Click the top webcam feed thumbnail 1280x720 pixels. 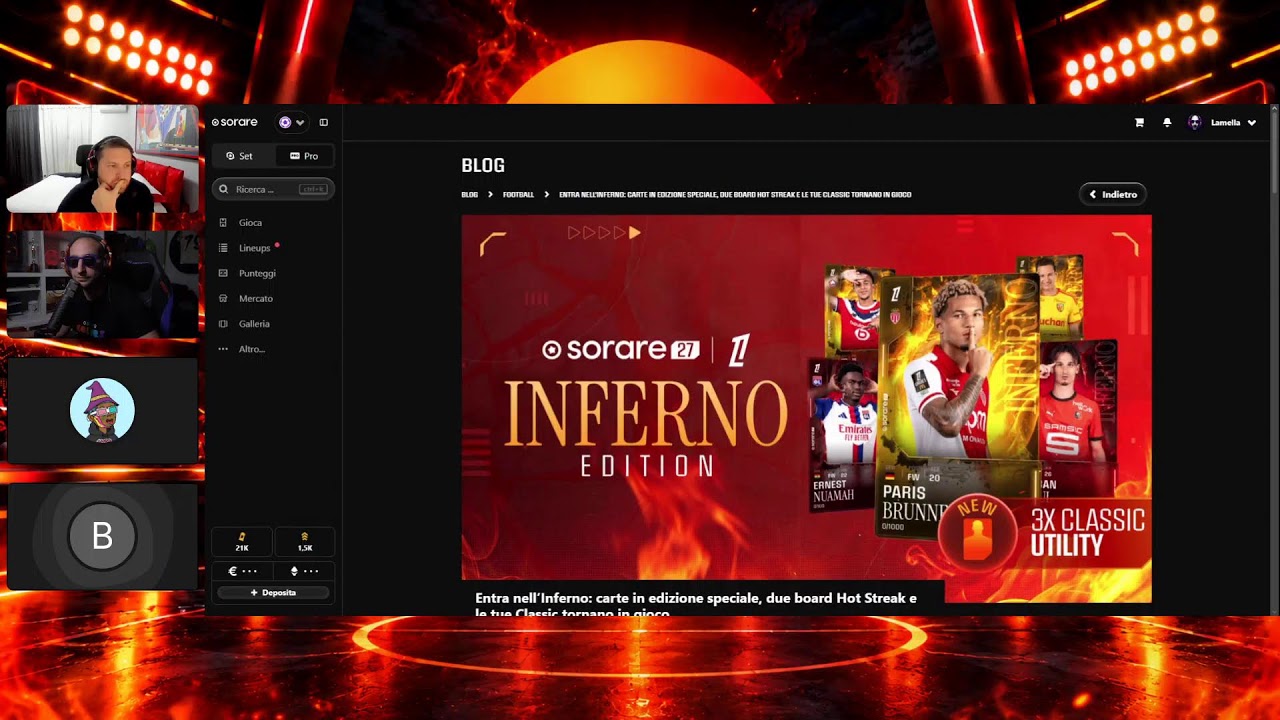point(103,160)
